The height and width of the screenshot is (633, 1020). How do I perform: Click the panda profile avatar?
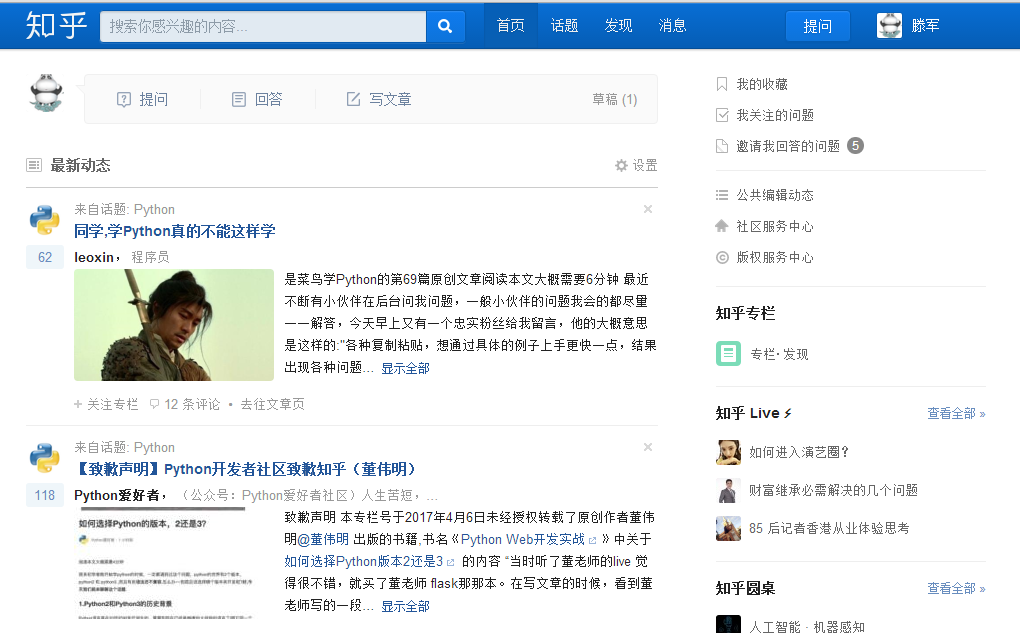[47, 94]
